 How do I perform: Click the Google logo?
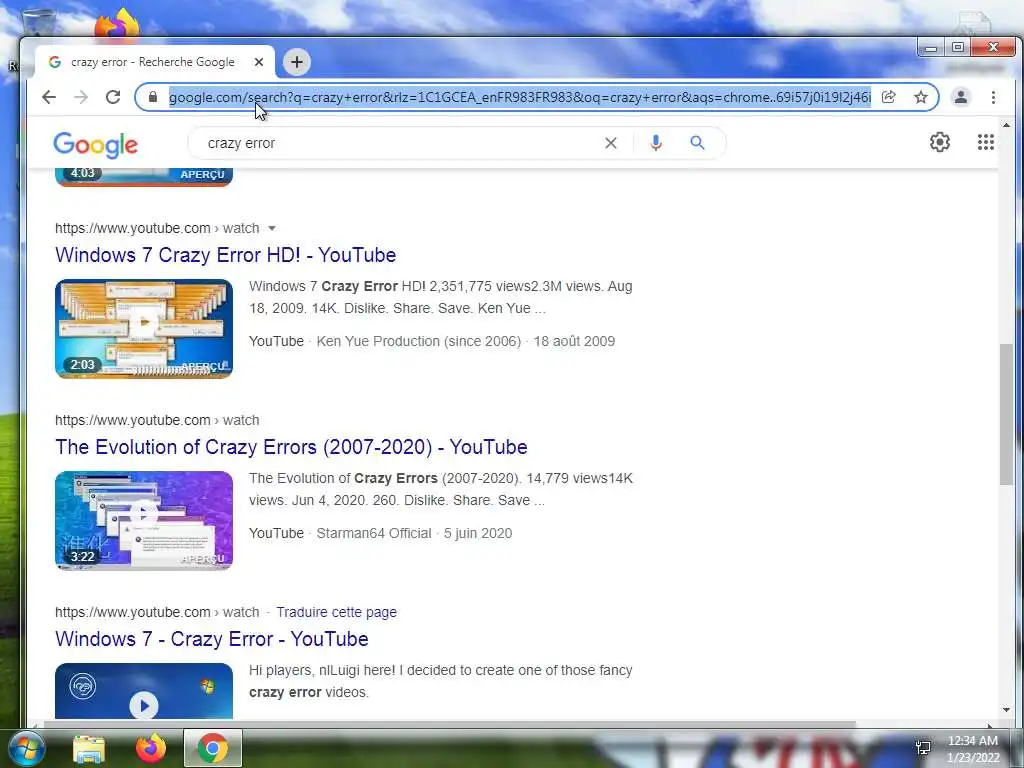pyautogui.click(x=95, y=144)
